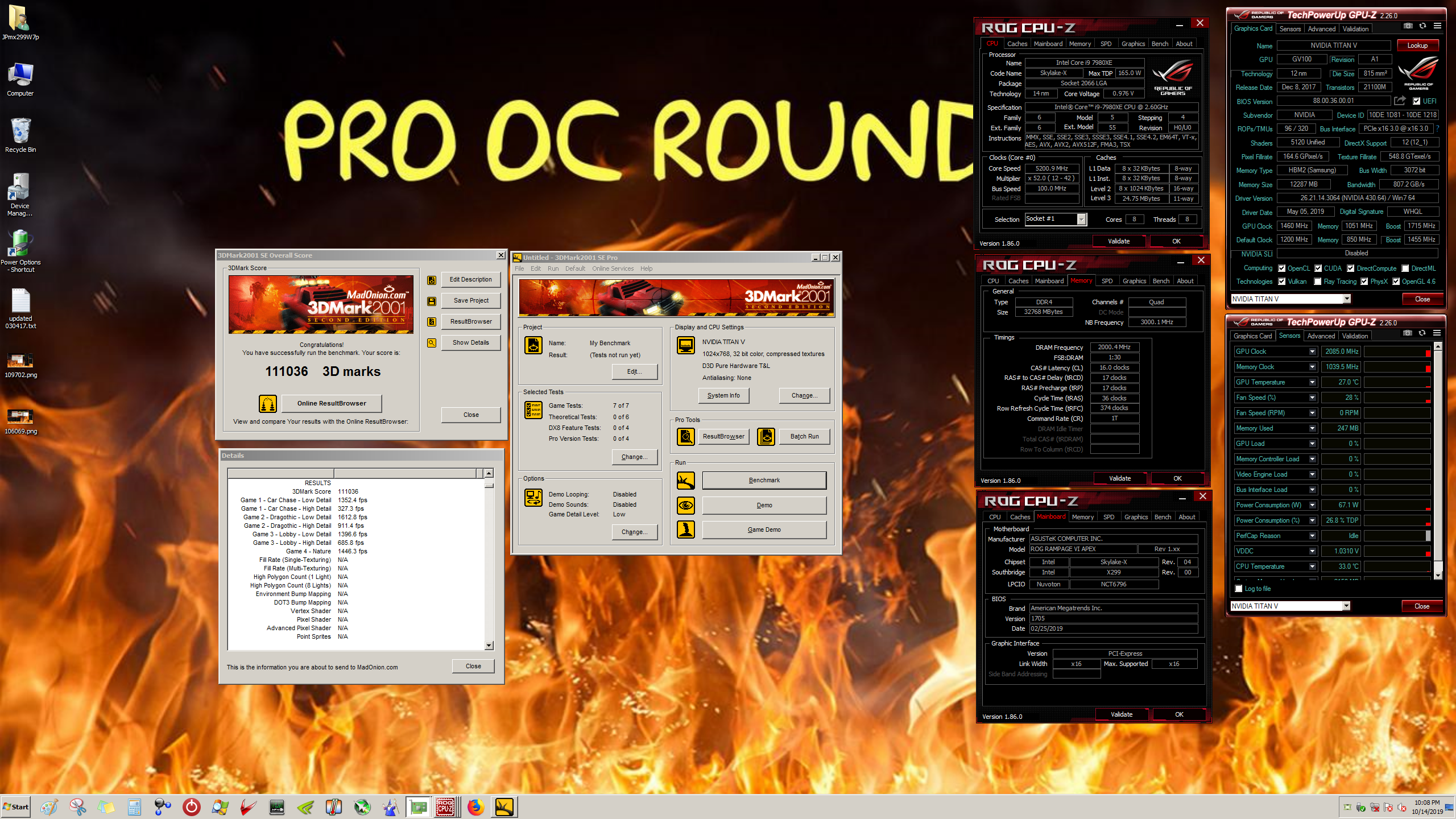Click the Benchmark button in Run section
Screen dimensions: 1456x819
pyautogui.click(x=764, y=480)
